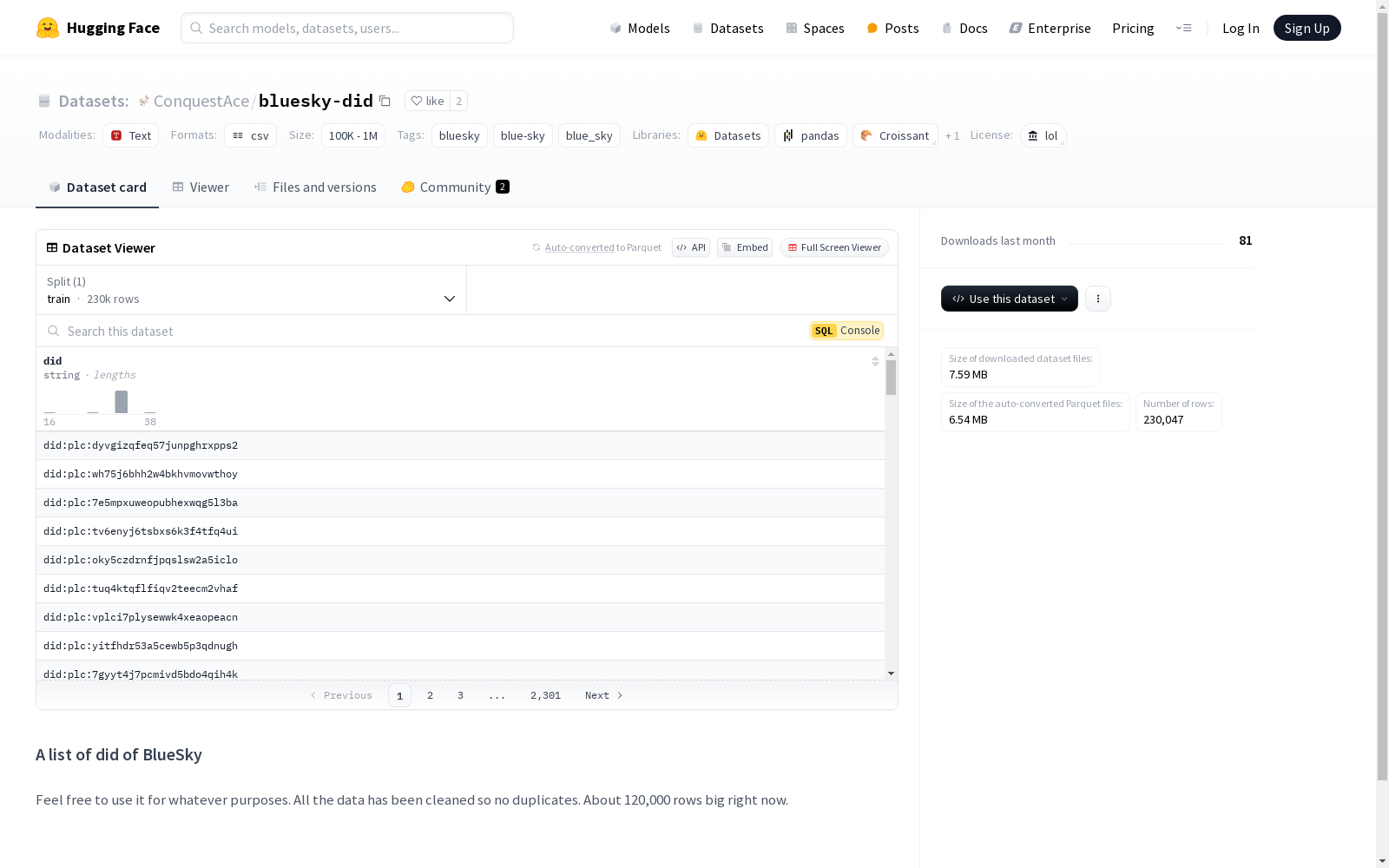Filter by the 100K - 1M size tag
Screen dimensions: 1389x868
[352, 135]
